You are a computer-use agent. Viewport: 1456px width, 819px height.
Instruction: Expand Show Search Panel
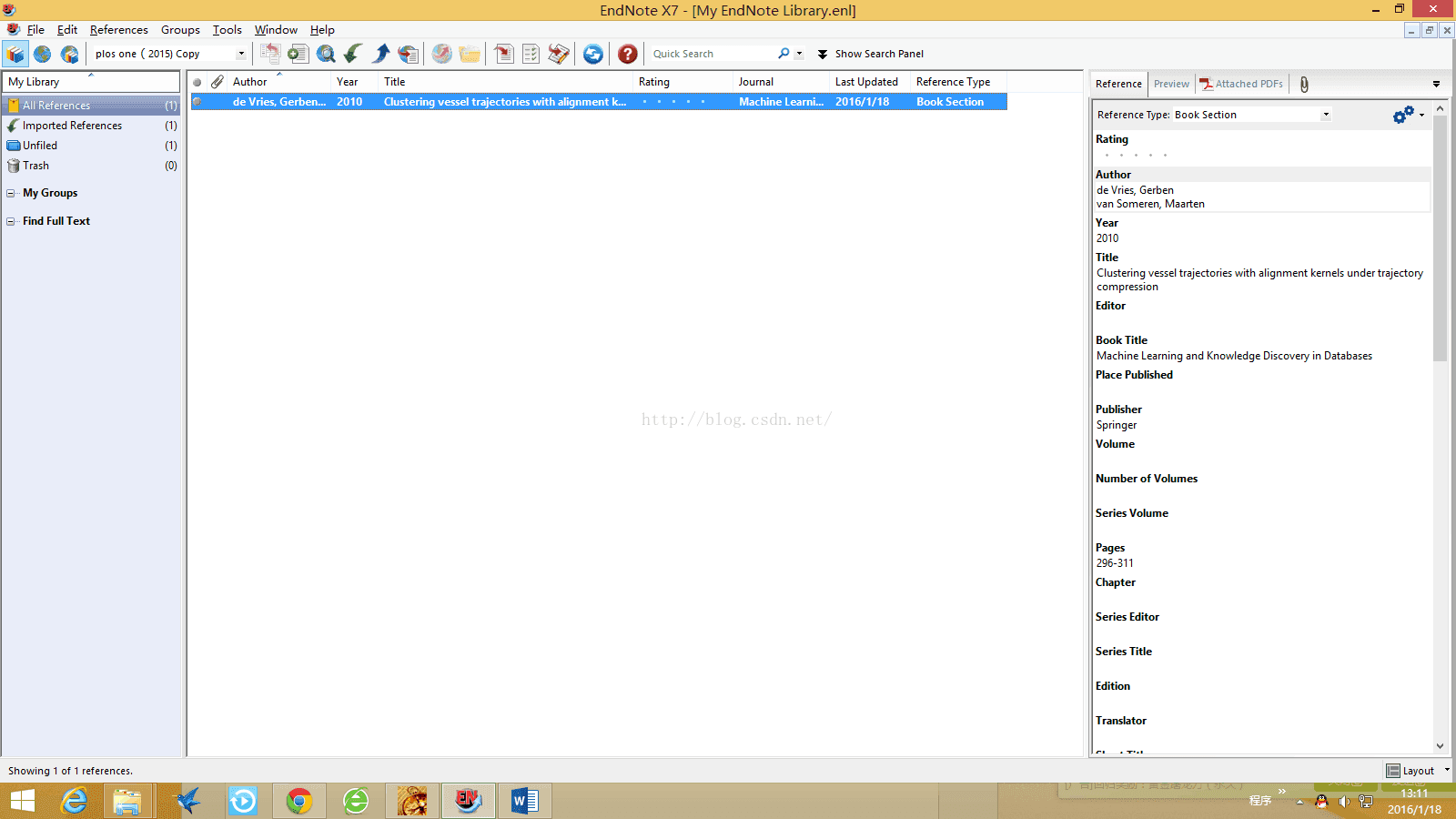click(x=871, y=54)
